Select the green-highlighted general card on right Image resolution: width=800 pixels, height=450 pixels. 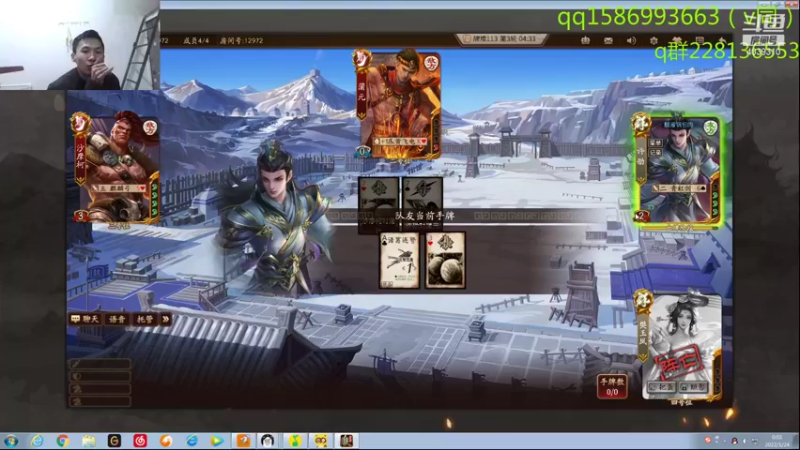click(x=679, y=171)
